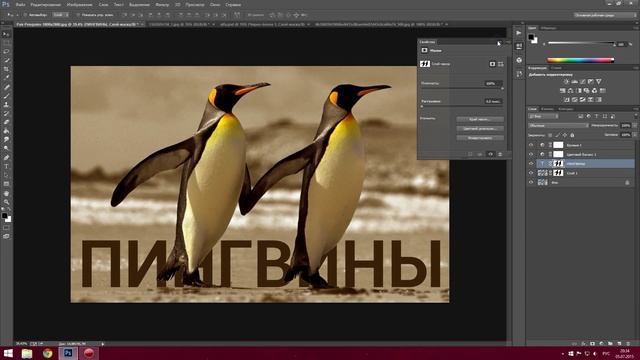Add a Hue/Saturation adjustment
The height and width of the screenshot is (360, 640).
562,91
